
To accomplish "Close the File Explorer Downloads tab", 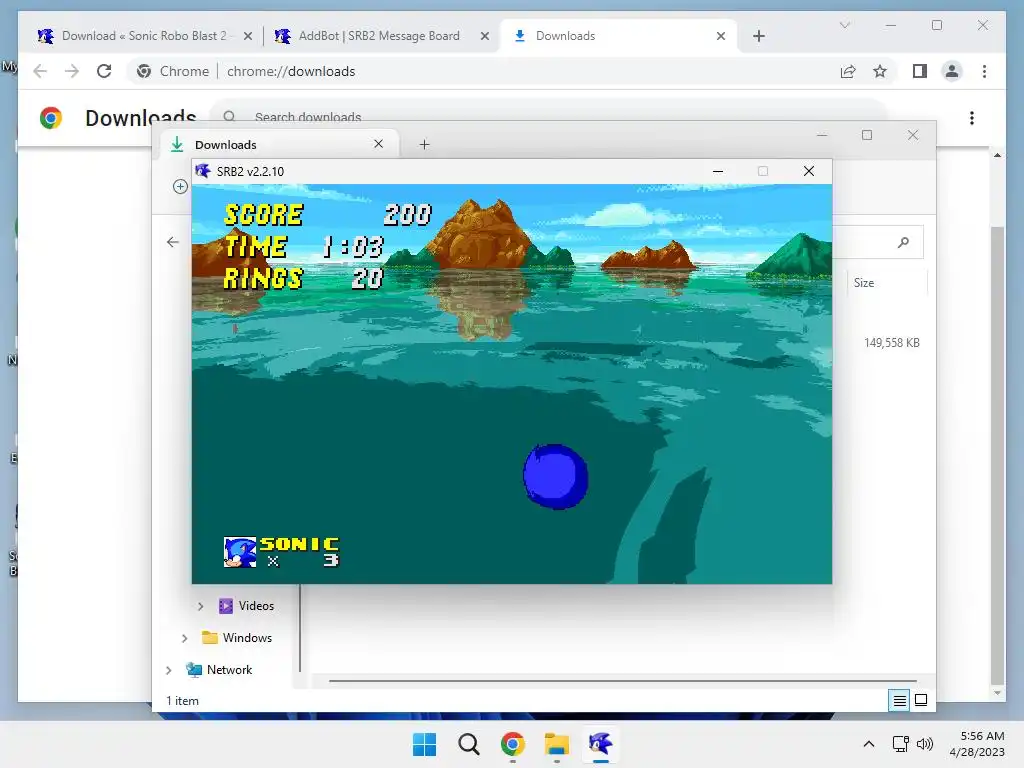I will coord(378,144).
